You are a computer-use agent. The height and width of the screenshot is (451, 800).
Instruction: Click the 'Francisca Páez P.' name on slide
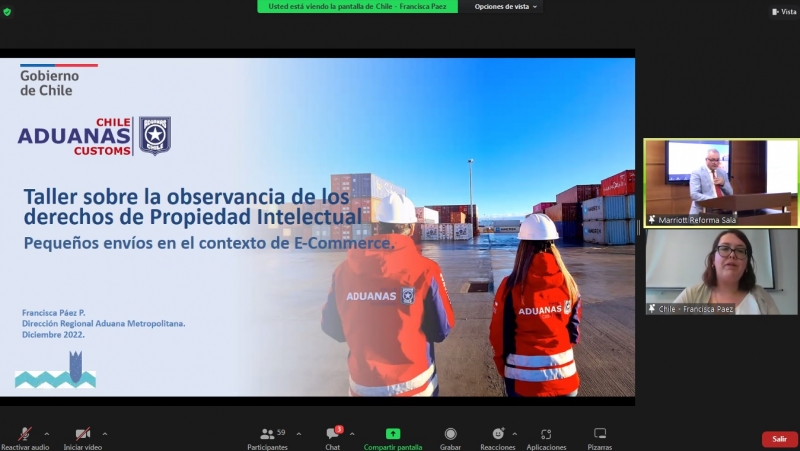coord(54,312)
